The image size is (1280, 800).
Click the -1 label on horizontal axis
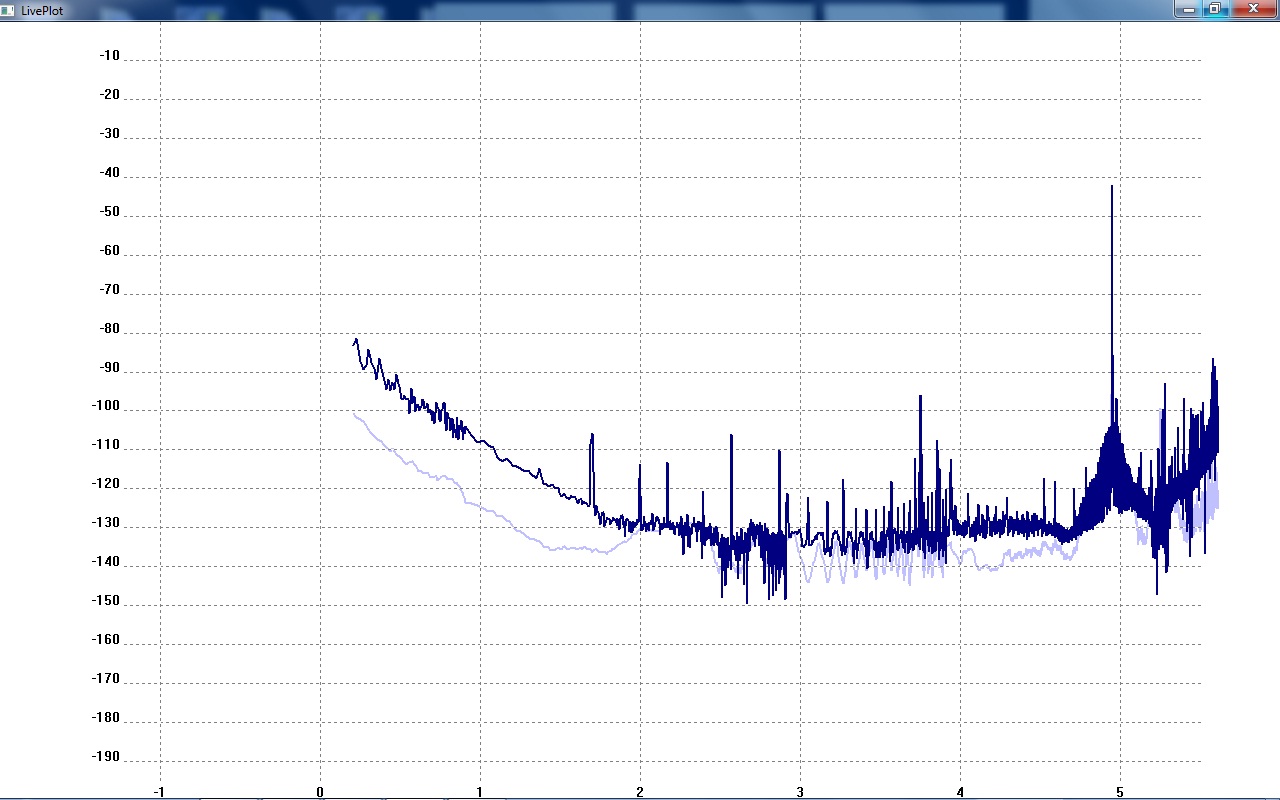(x=159, y=792)
